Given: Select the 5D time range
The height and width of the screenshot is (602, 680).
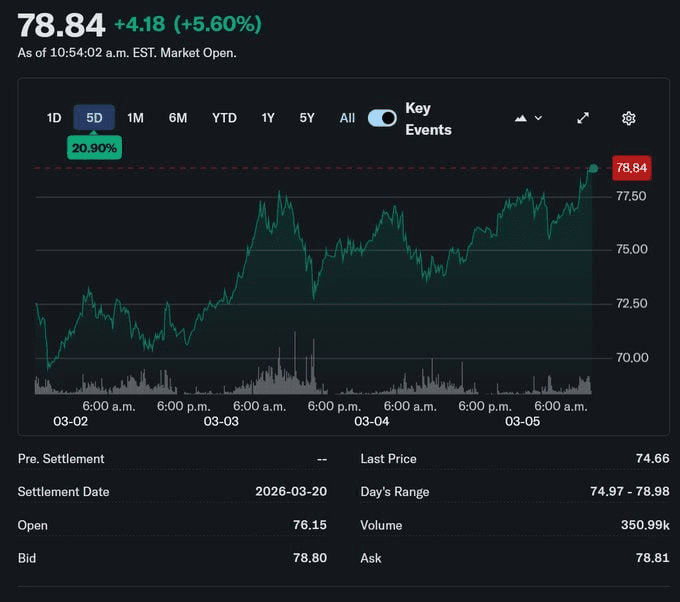Looking at the screenshot, I should [x=94, y=118].
